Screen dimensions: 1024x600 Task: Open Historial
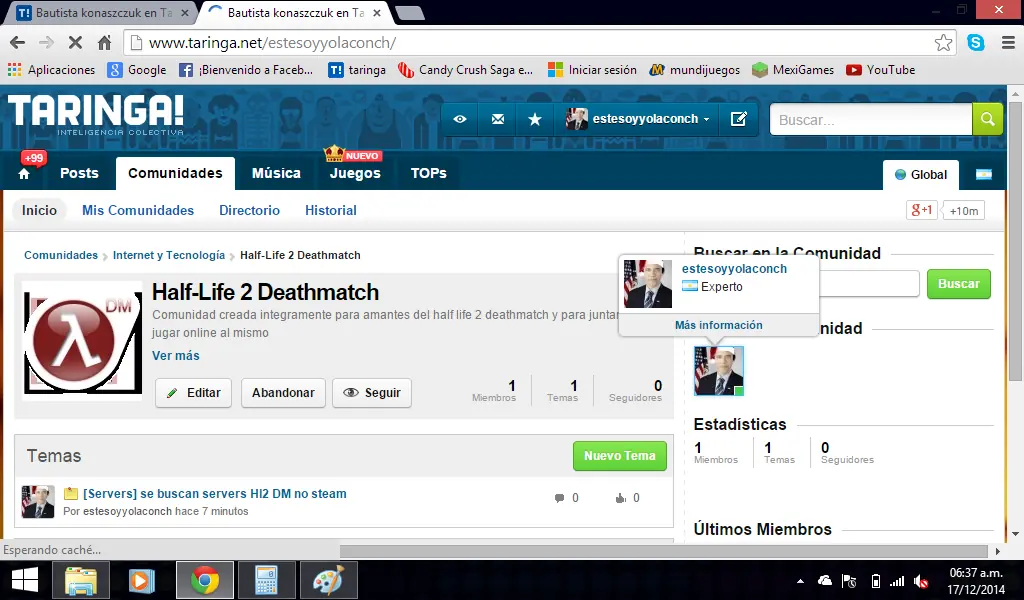(x=330, y=210)
